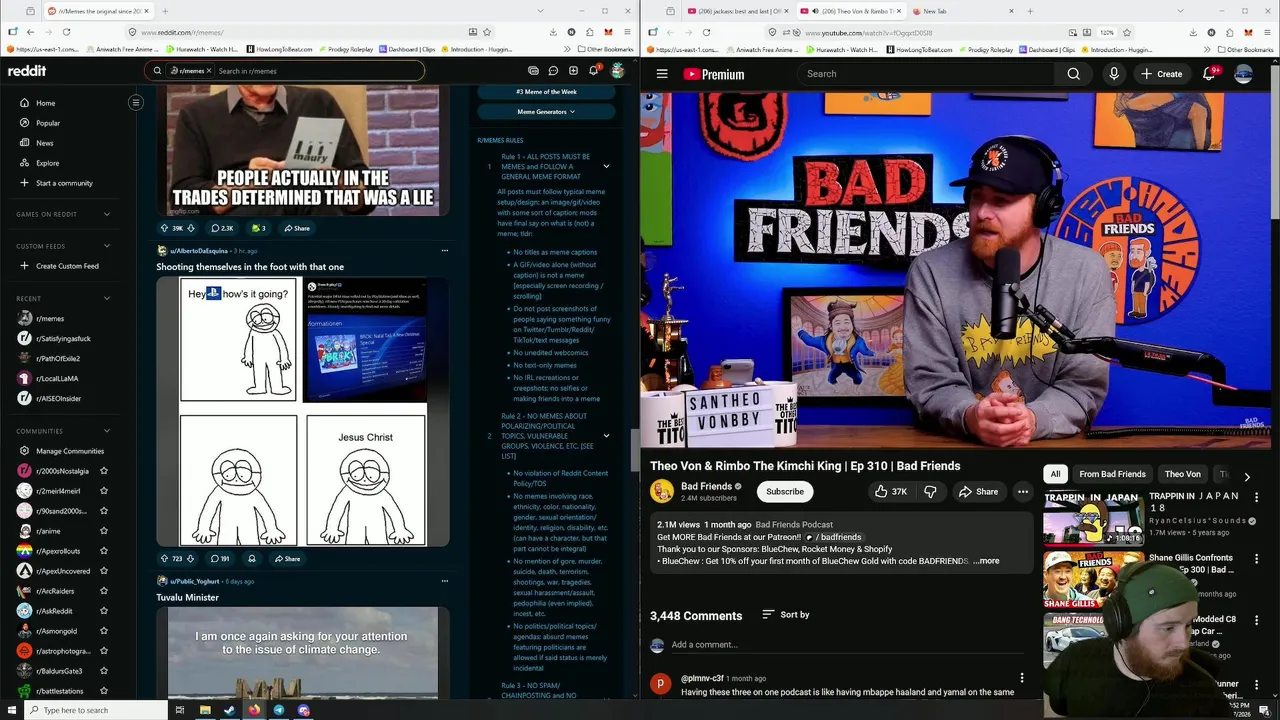Favorite r/AskReddit with star

pos(104,611)
